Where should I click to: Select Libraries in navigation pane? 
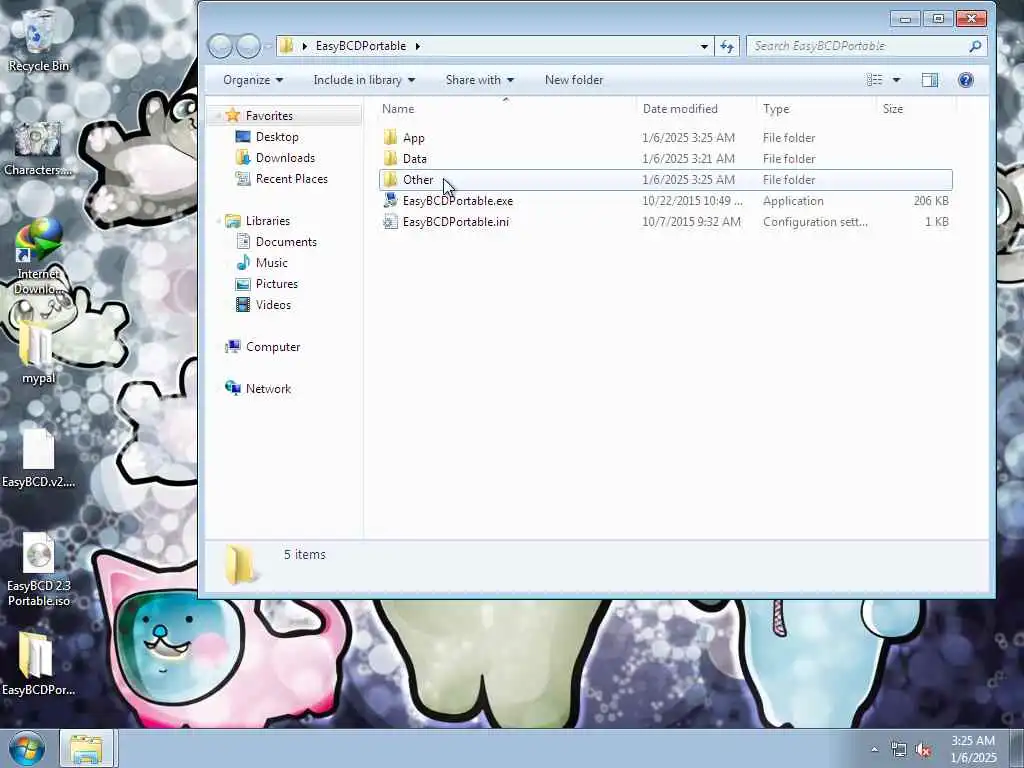(268, 221)
